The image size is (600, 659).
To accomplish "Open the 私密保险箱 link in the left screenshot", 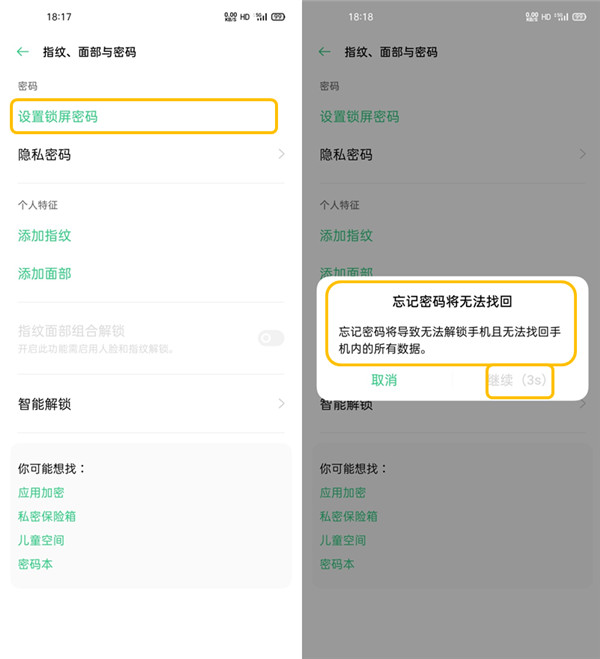I will coord(47,517).
